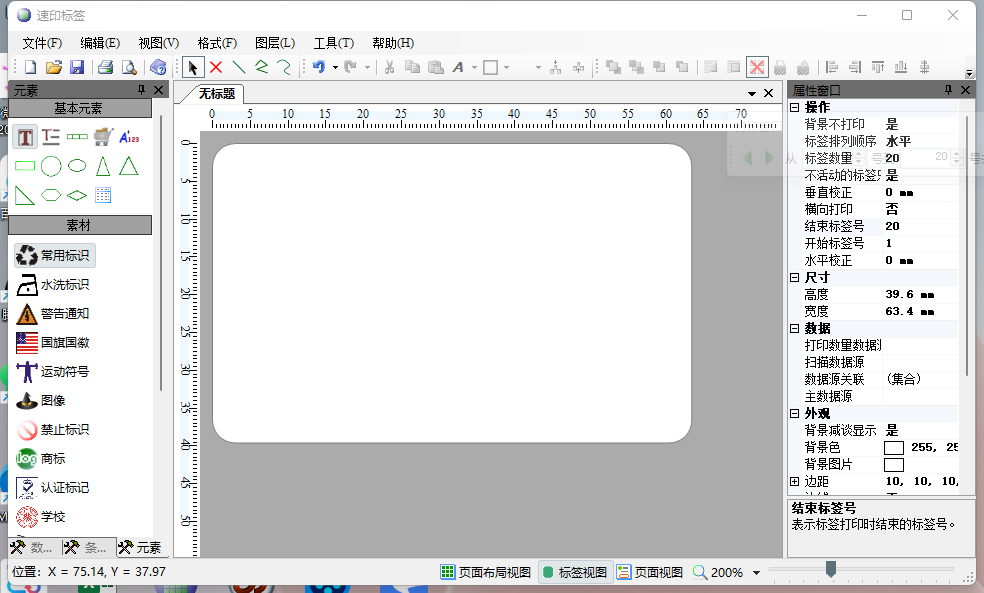This screenshot has height=593, width=984.
Task: Open the 帮助(H) menu
Action: coord(393,43)
